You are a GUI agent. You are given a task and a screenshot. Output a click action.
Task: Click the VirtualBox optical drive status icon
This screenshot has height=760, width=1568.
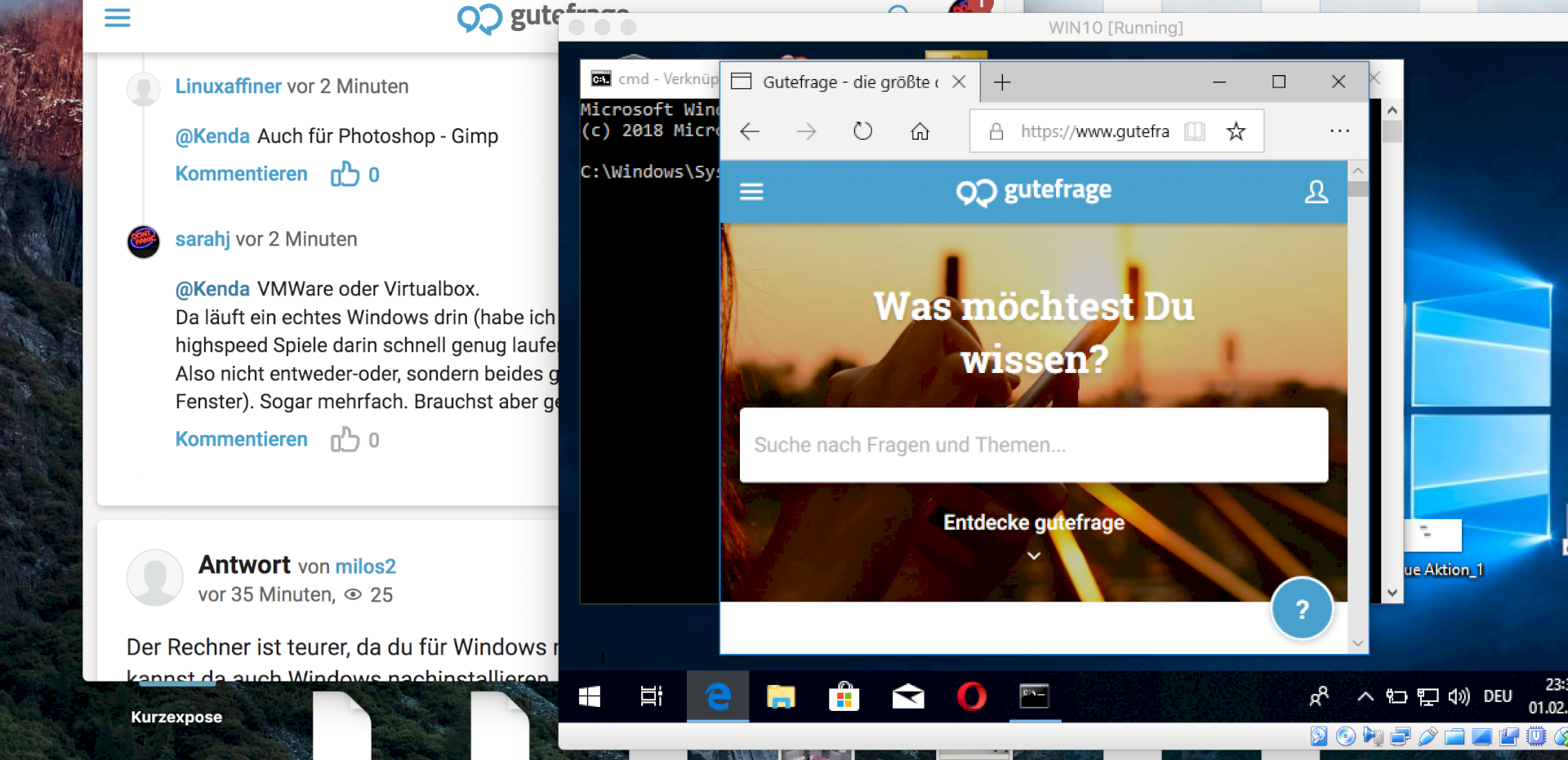pyautogui.click(x=1345, y=736)
